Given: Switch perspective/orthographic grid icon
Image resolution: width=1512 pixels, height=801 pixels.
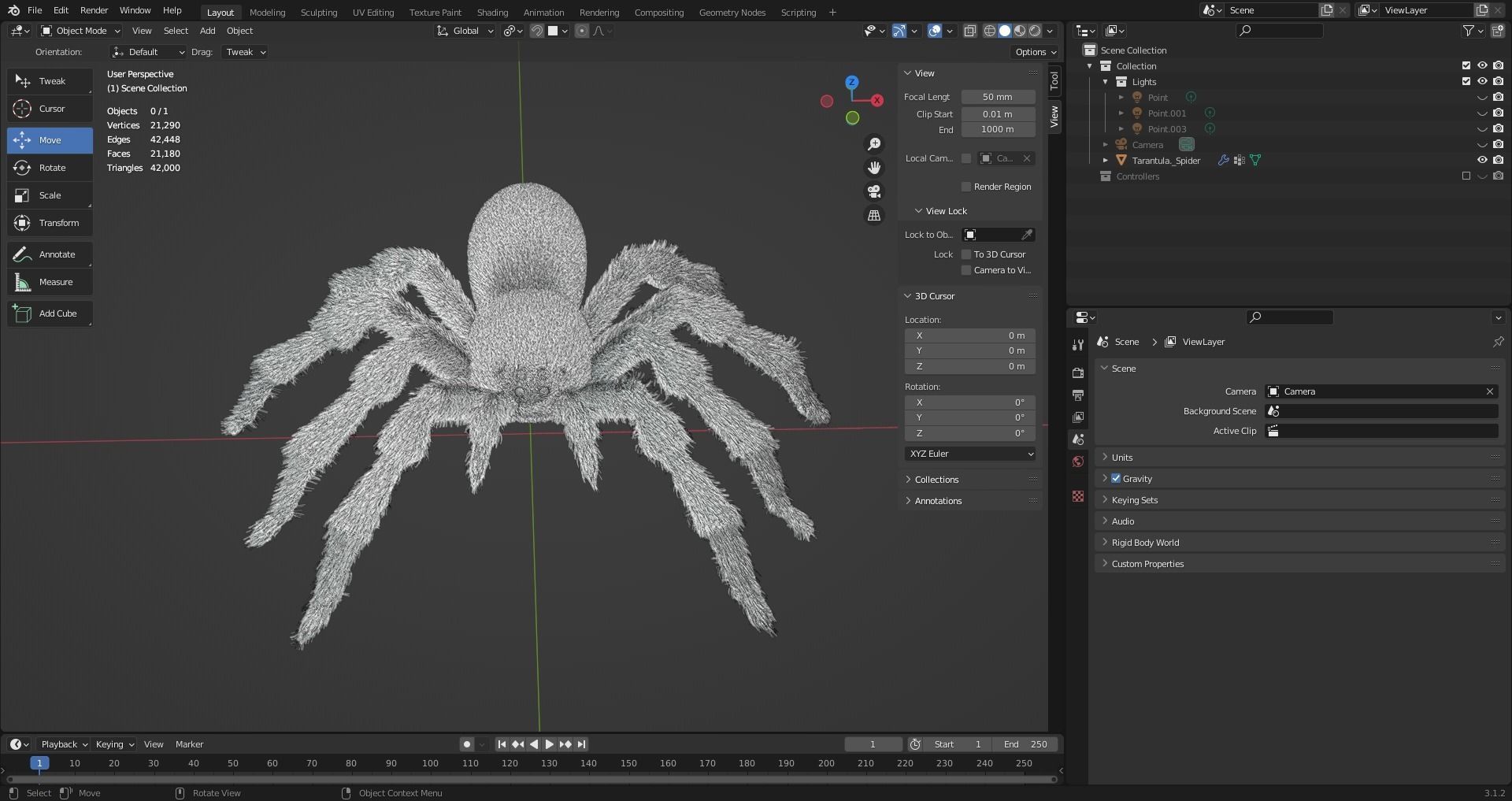Looking at the screenshot, I should click(x=874, y=215).
